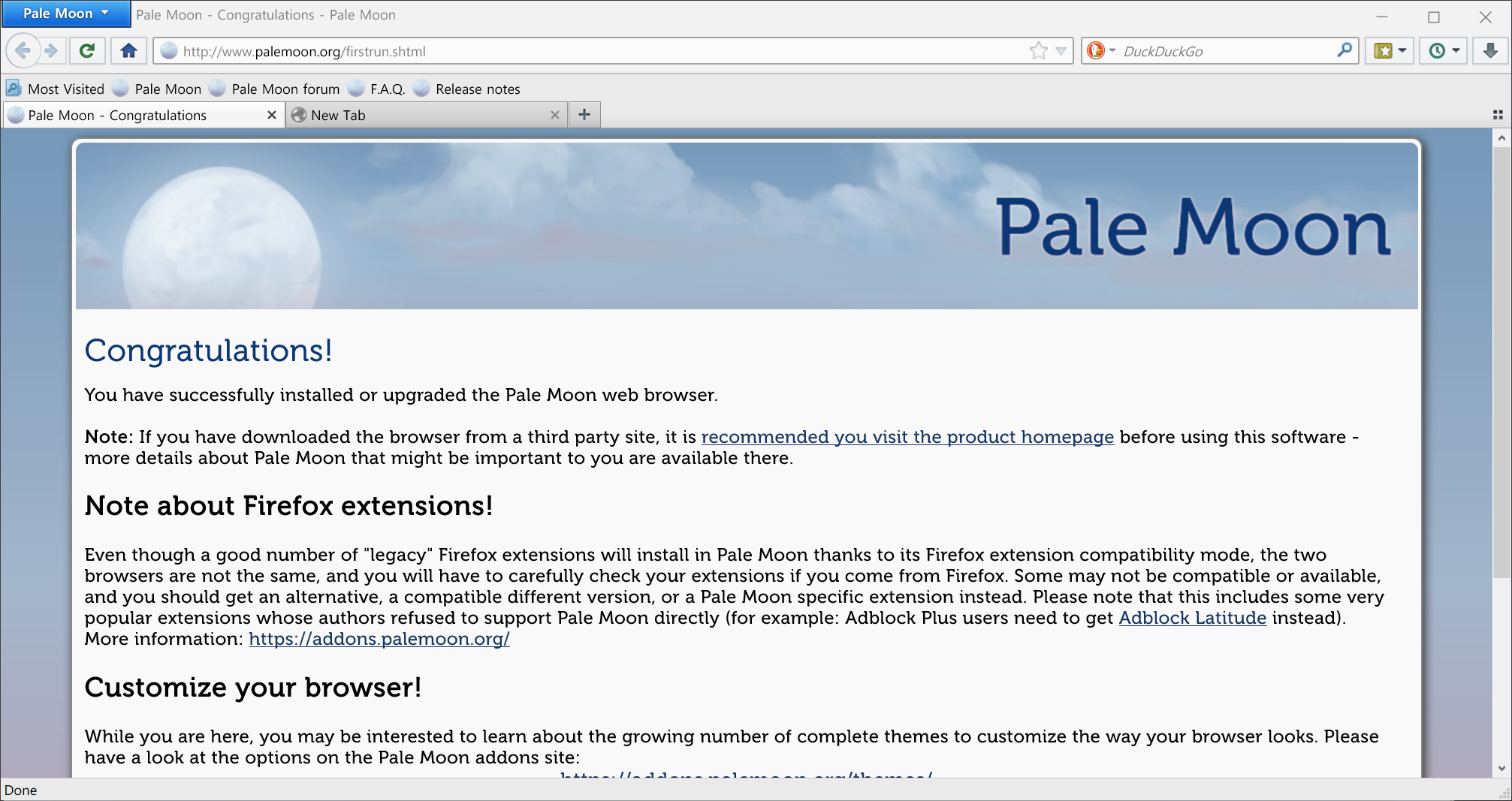Image resolution: width=1512 pixels, height=801 pixels.
Task: Open the Bookmarks menu button
Action: (1390, 51)
